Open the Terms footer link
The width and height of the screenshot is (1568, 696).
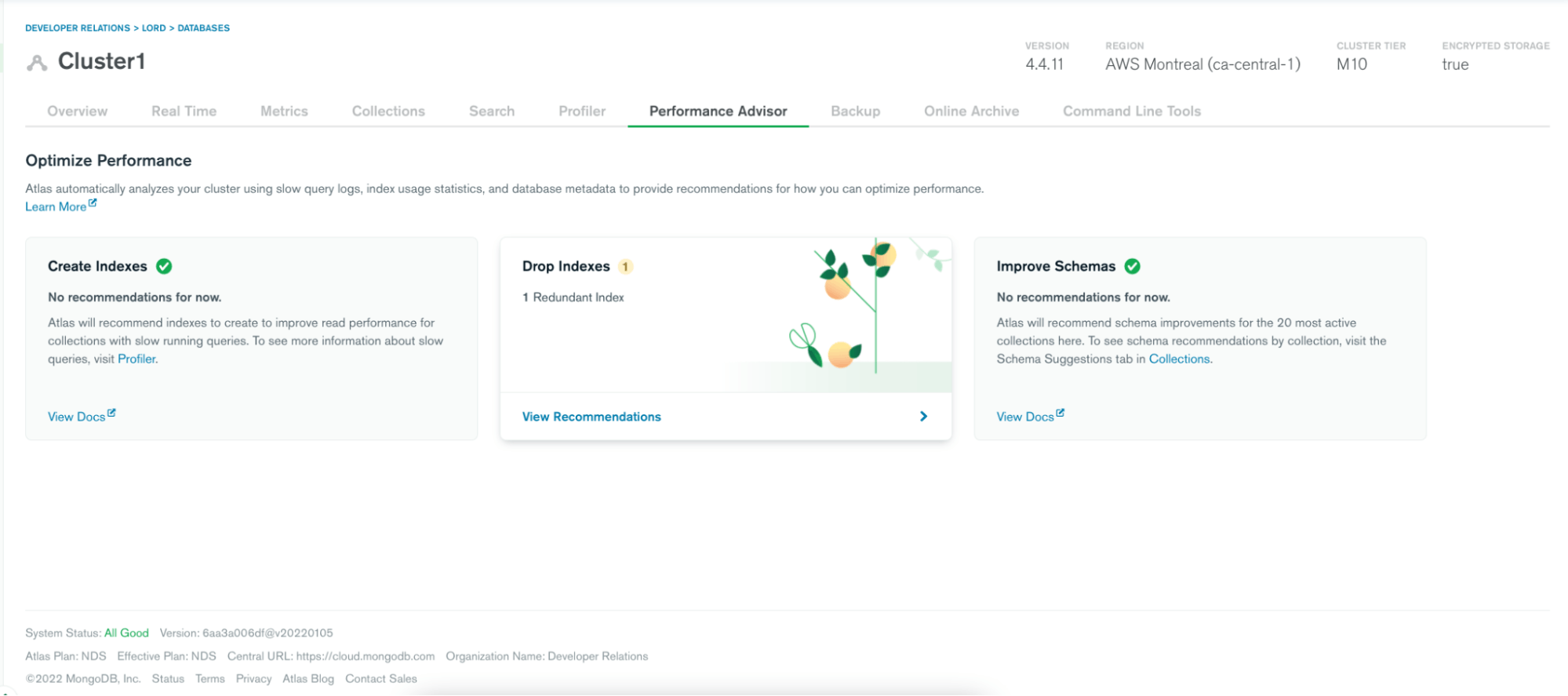point(210,679)
